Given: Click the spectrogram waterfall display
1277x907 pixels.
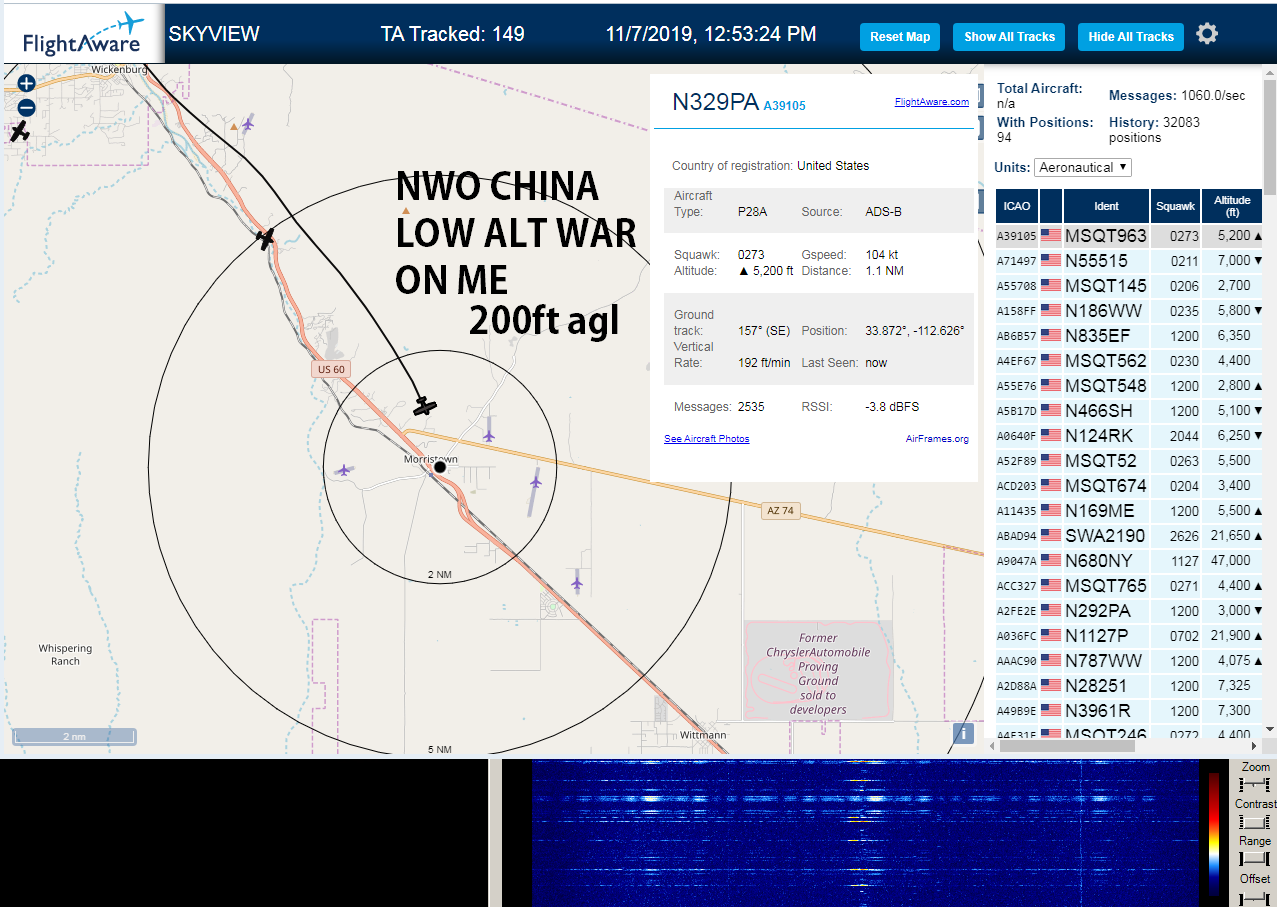Looking at the screenshot, I should click(865, 833).
